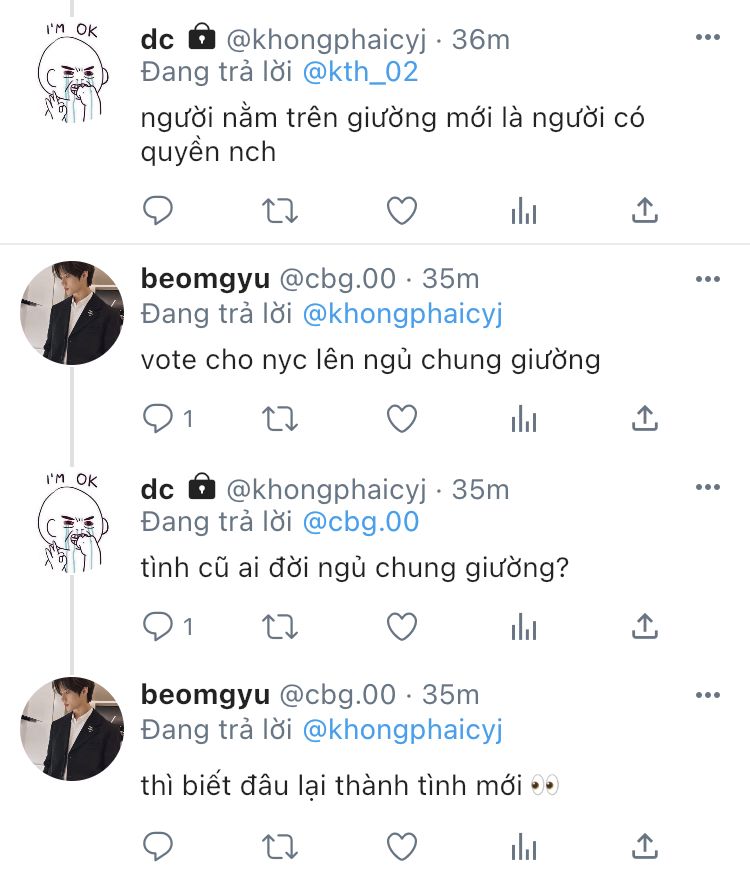Open more options on dc's 36m tweet
The image size is (750, 873).
click(x=708, y=37)
